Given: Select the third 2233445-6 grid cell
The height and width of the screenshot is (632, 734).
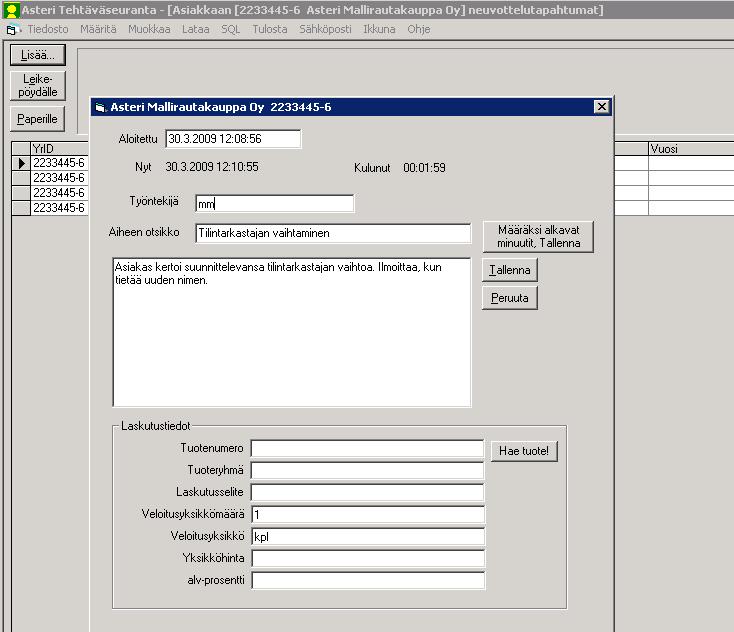Looking at the screenshot, I should (59, 193).
